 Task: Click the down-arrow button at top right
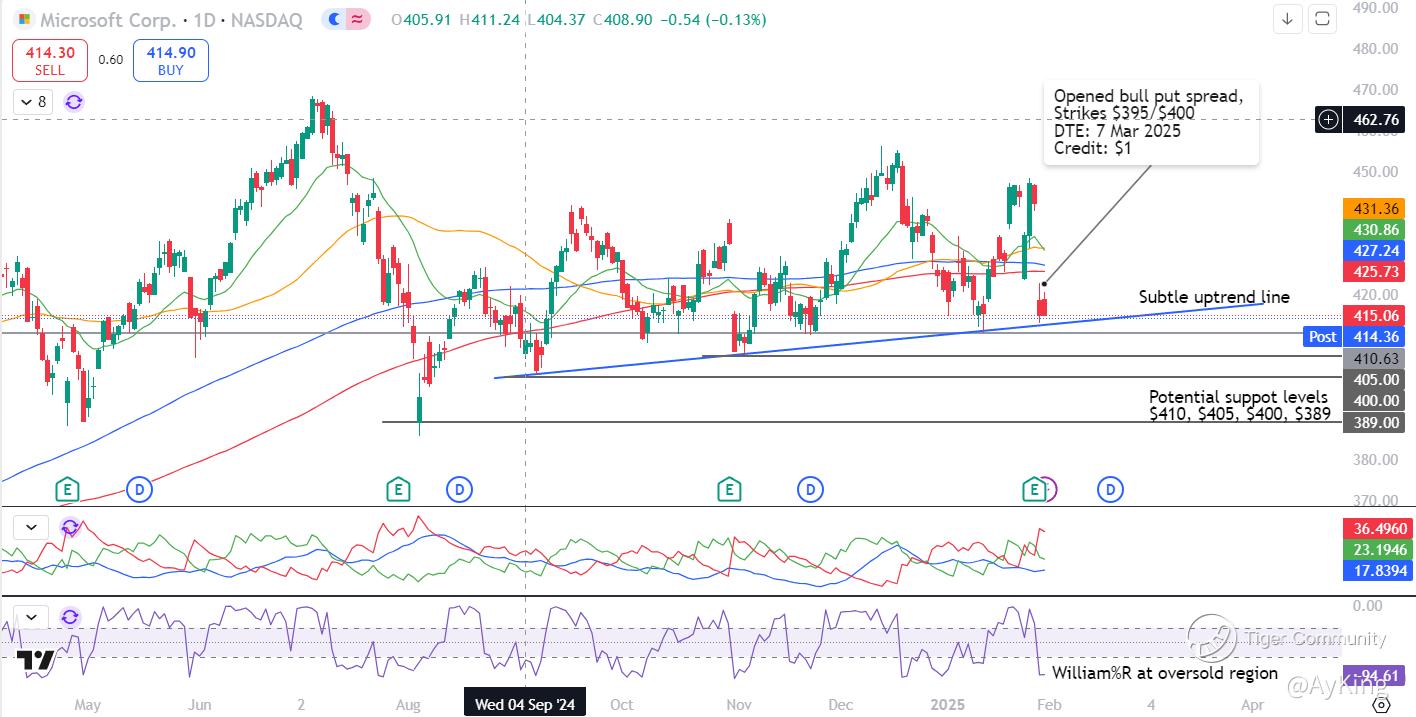point(1287,18)
